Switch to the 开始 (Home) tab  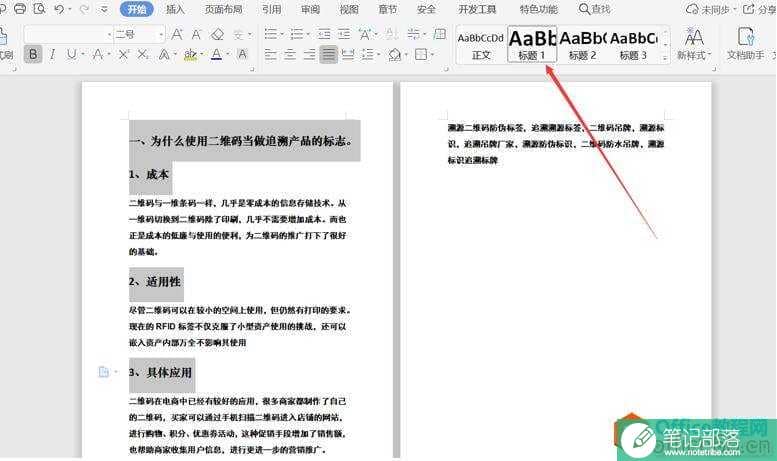tap(137, 9)
